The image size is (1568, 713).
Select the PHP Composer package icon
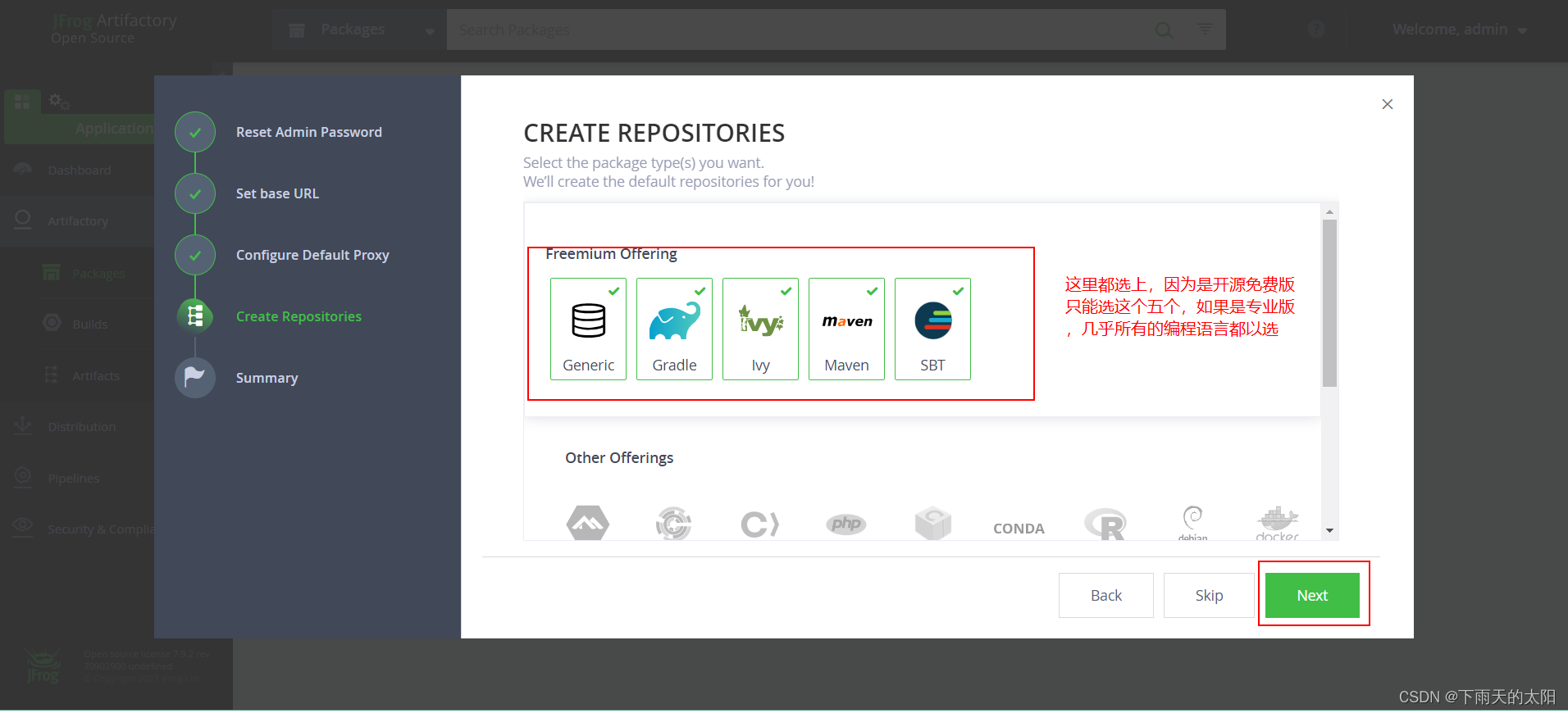(x=846, y=524)
